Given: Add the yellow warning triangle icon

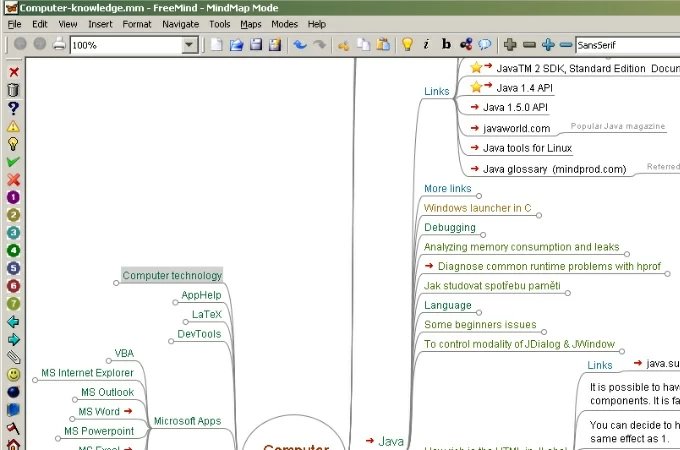Looking at the screenshot, I should point(13,126).
